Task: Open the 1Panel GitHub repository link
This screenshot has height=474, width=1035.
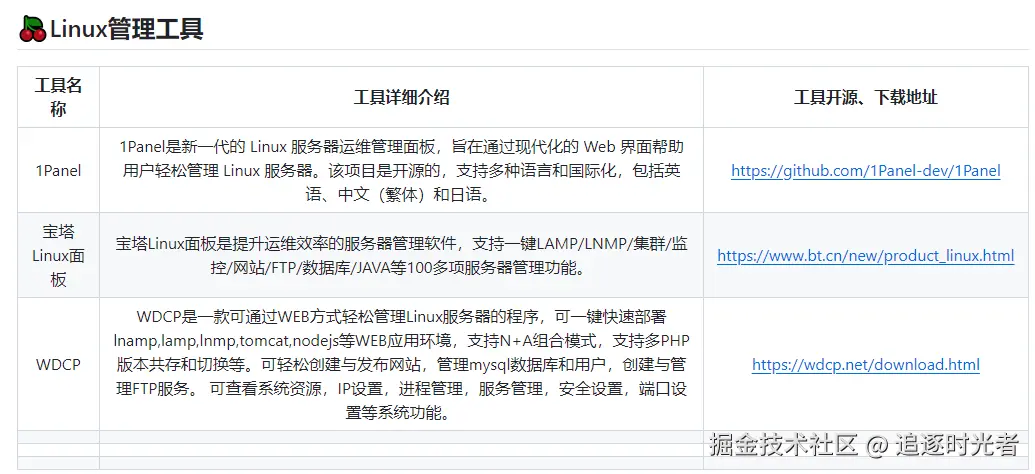Action: coord(865,171)
